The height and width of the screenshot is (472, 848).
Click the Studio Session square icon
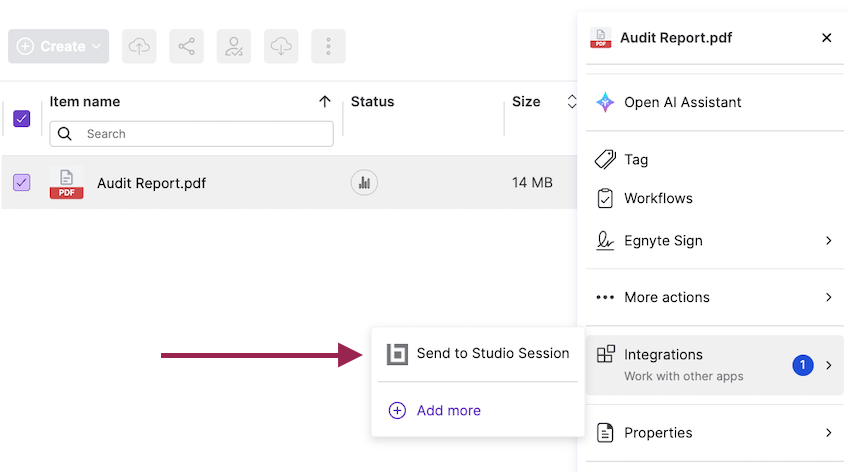tap(398, 354)
